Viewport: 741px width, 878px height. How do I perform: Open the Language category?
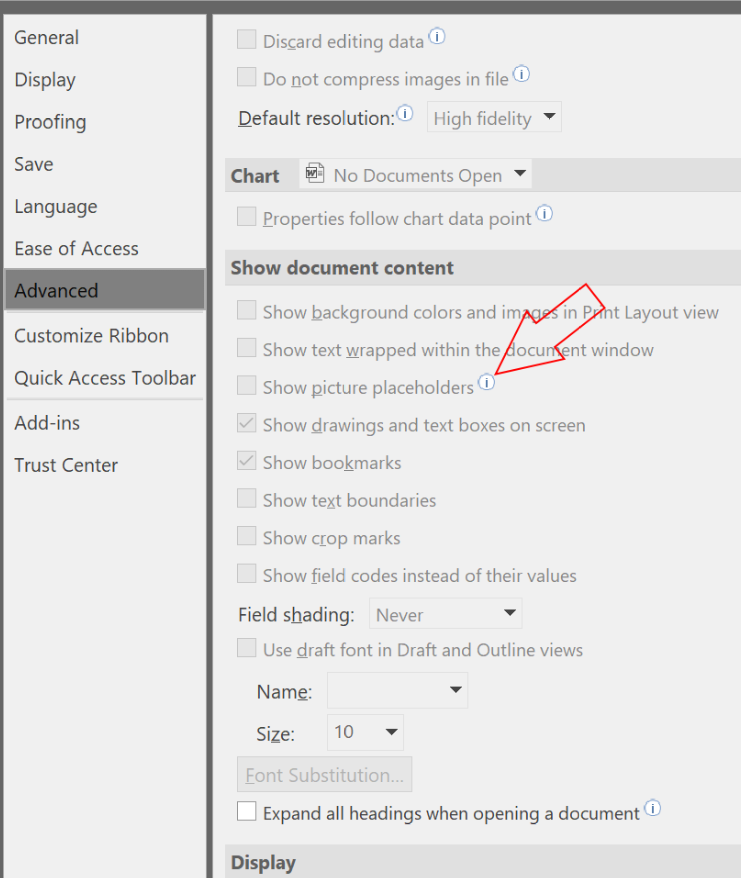[x=105, y=207]
